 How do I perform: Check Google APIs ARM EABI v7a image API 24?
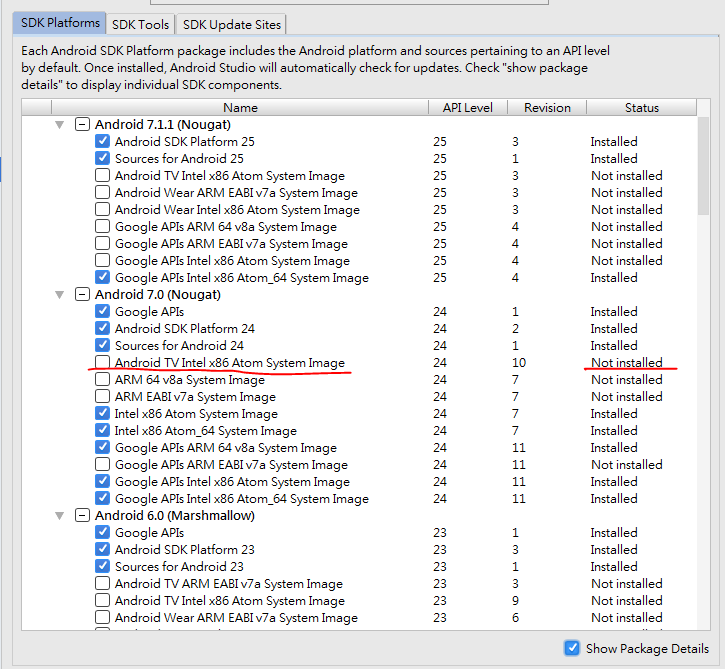pyautogui.click(x=102, y=464)
